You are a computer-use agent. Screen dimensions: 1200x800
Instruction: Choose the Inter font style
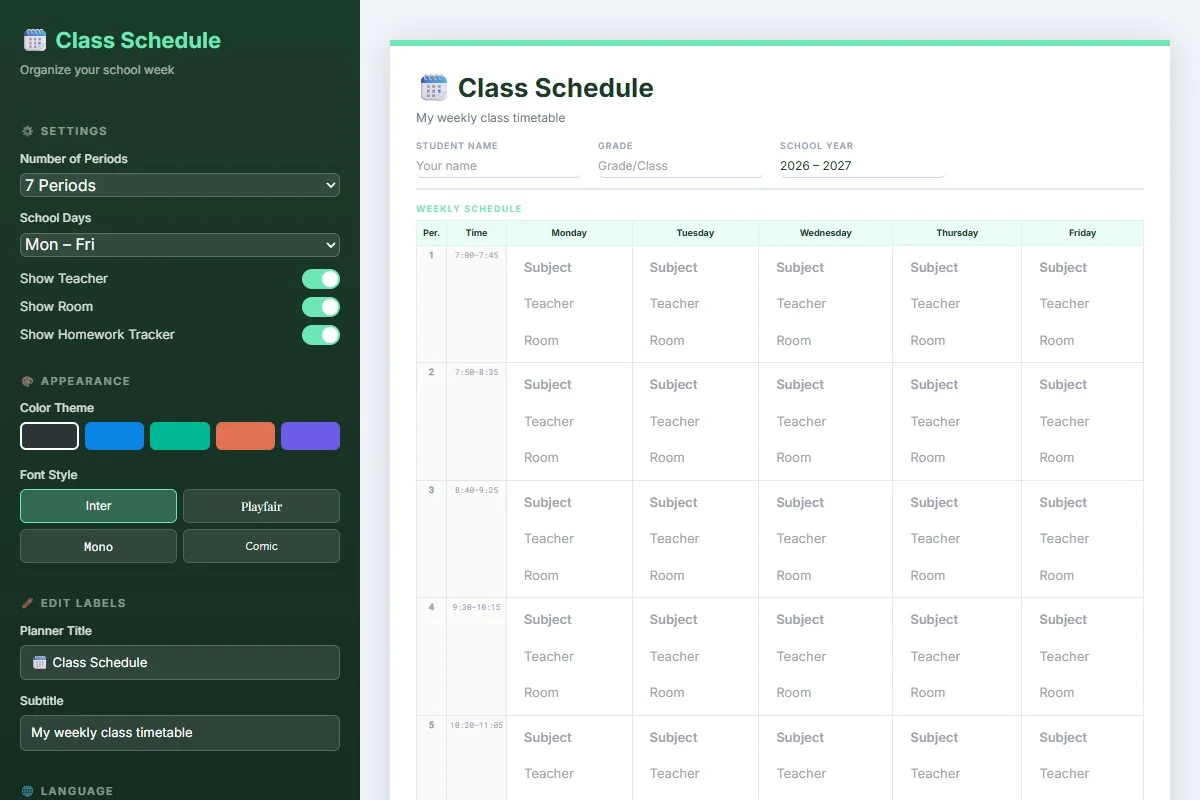coord(98,506)
